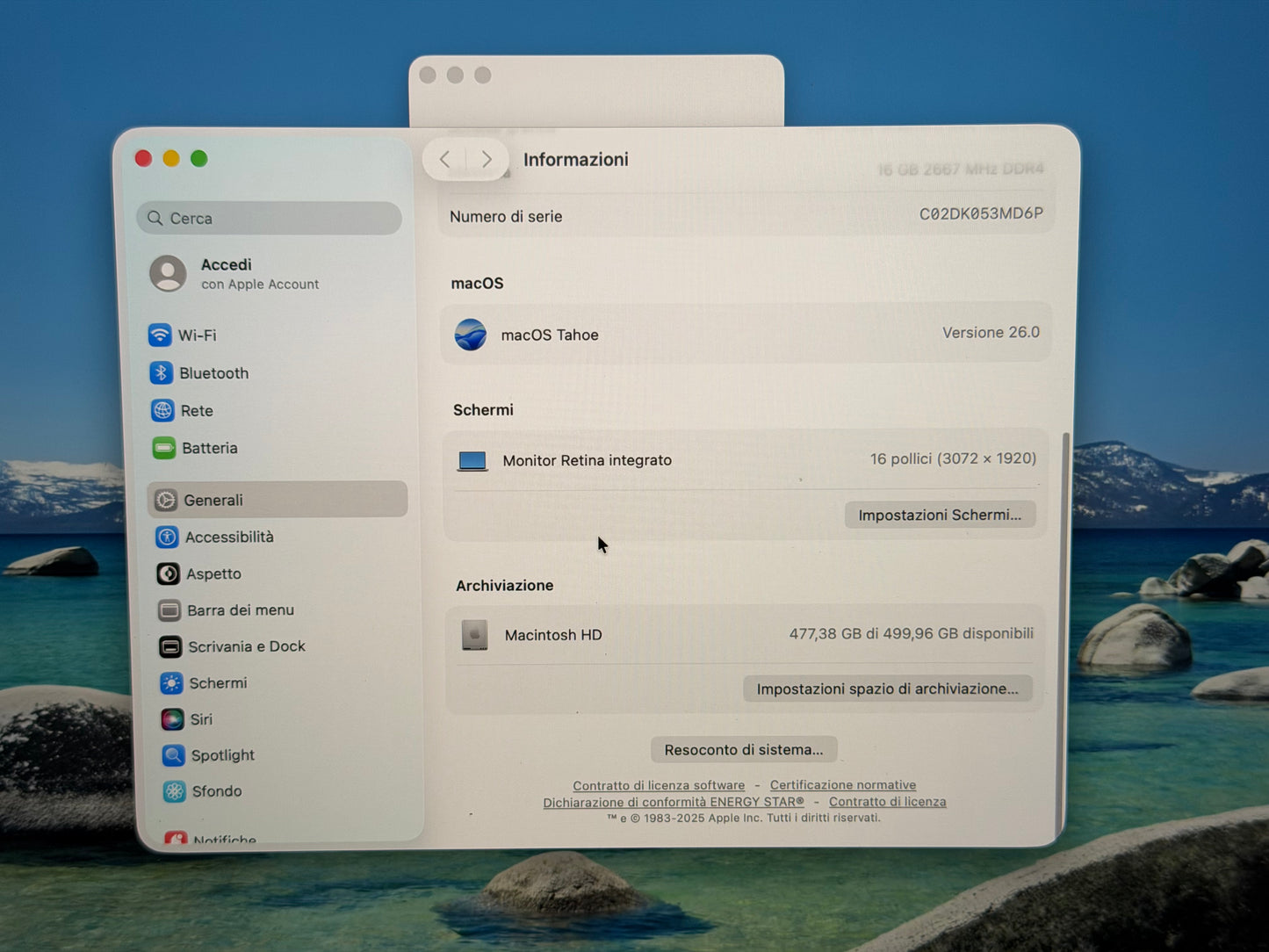Open the Sfondo flower icon
This screenshot has height=952, width=1269.
click(175, 791)
